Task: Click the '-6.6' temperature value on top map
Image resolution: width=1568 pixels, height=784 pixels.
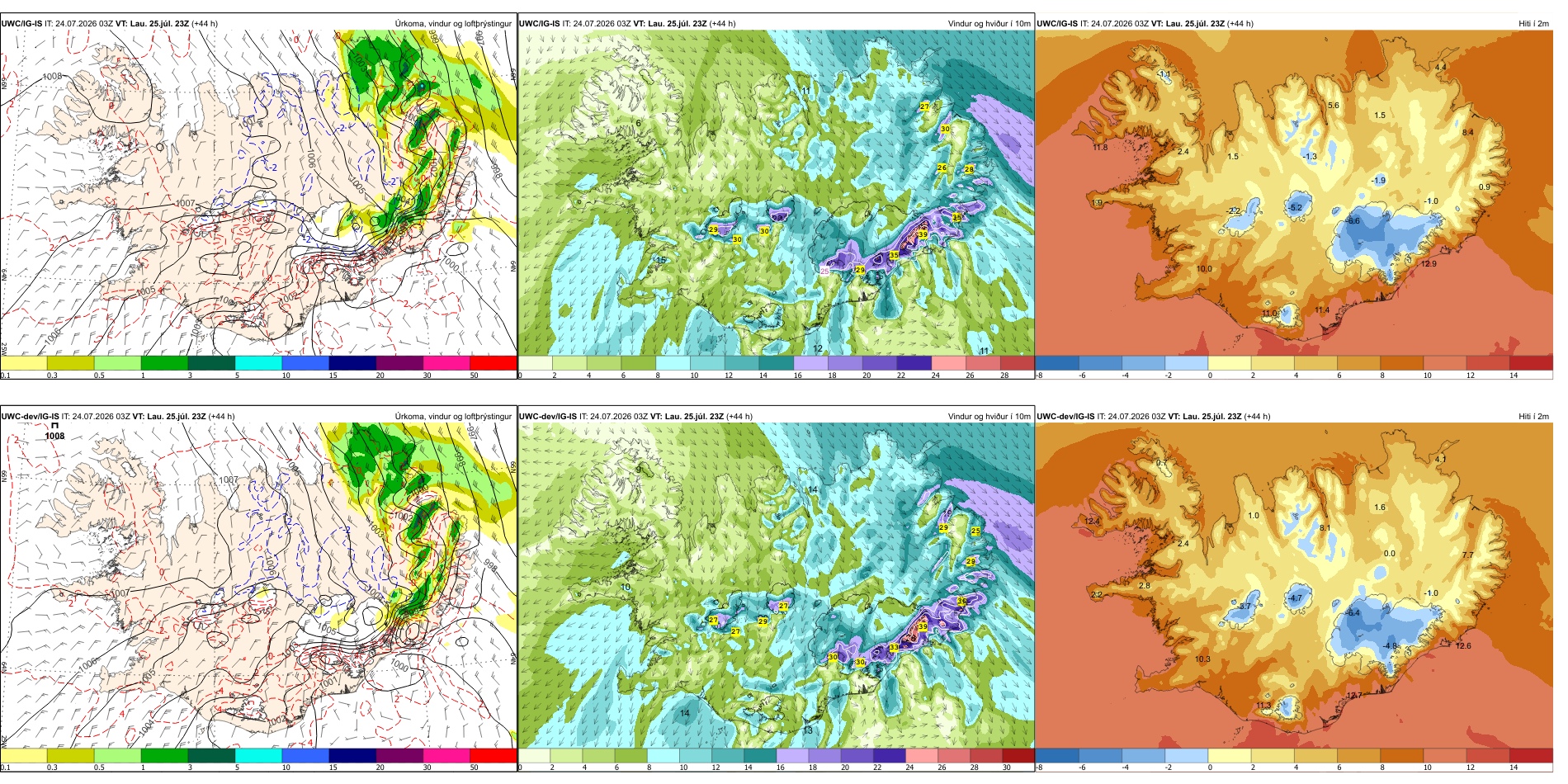Action: tap(1353, 221)
